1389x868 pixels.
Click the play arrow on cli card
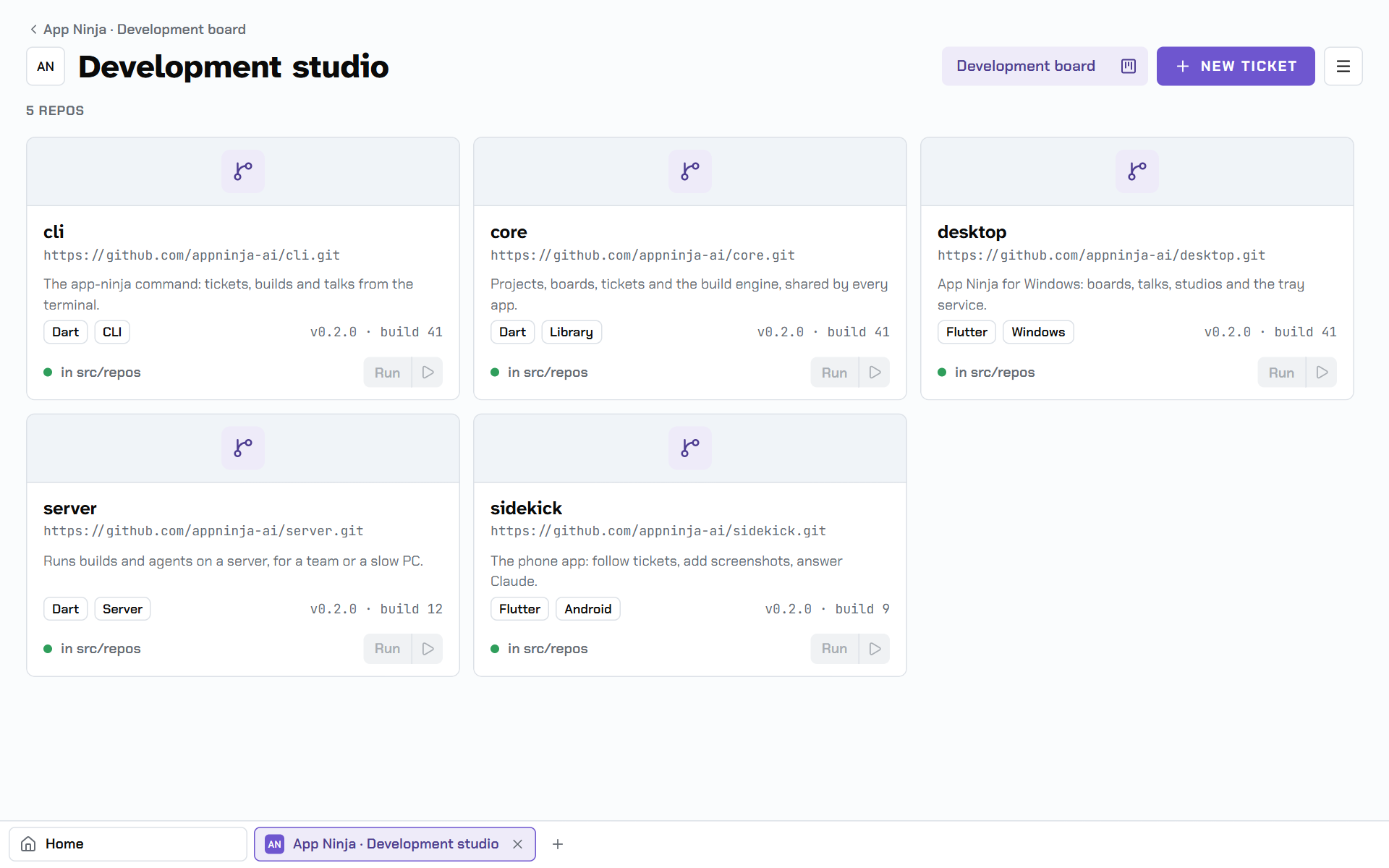(x=428, y=373)
